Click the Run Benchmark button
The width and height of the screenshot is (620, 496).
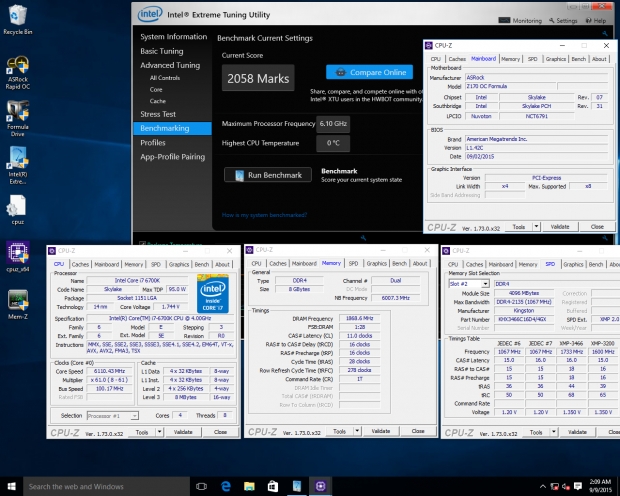pos(268,175)
